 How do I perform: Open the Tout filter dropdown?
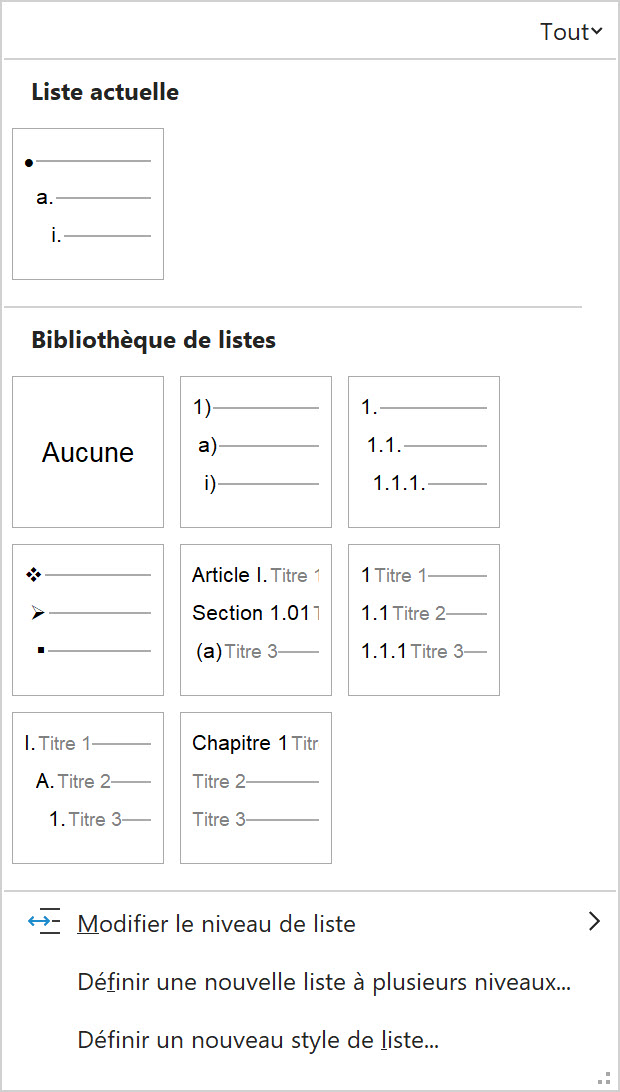(570, 32)
